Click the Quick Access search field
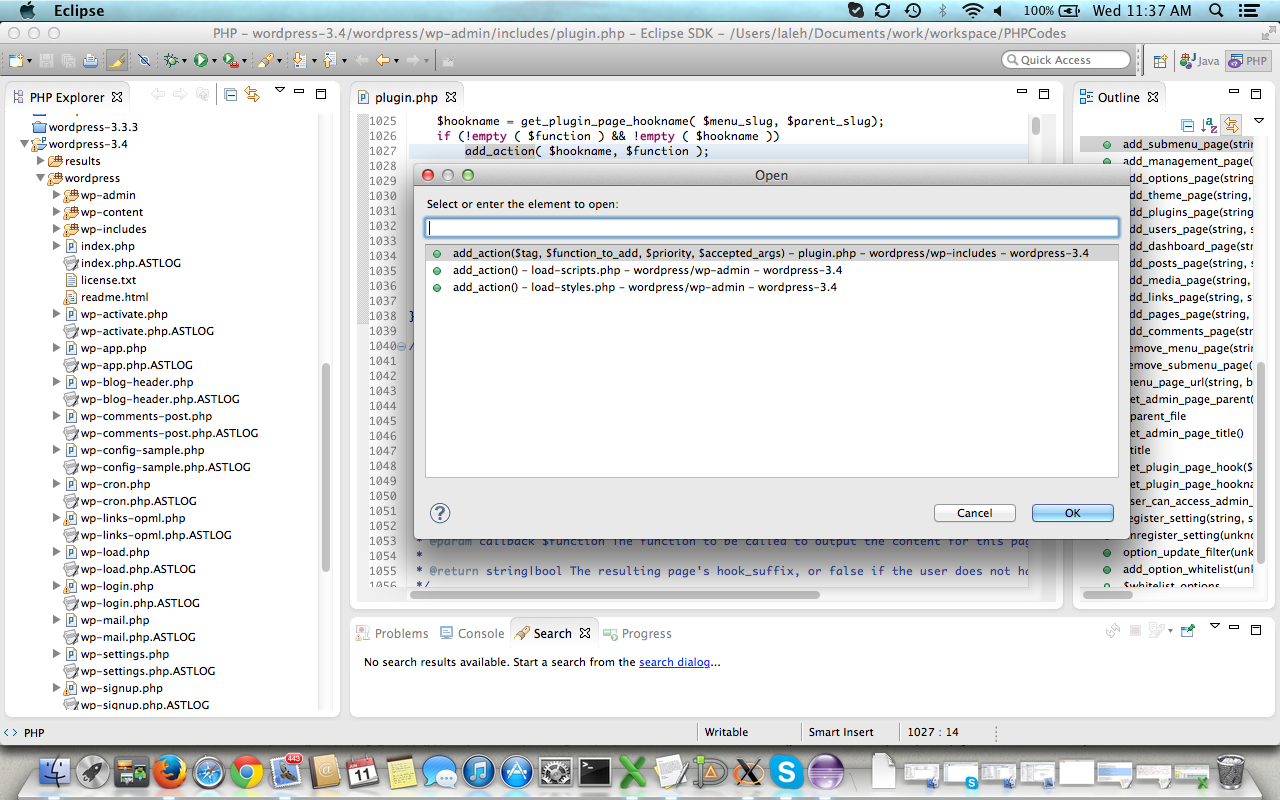Image resolution: width=1280 pixels, height=800 pixels. tap(1066, 60)
